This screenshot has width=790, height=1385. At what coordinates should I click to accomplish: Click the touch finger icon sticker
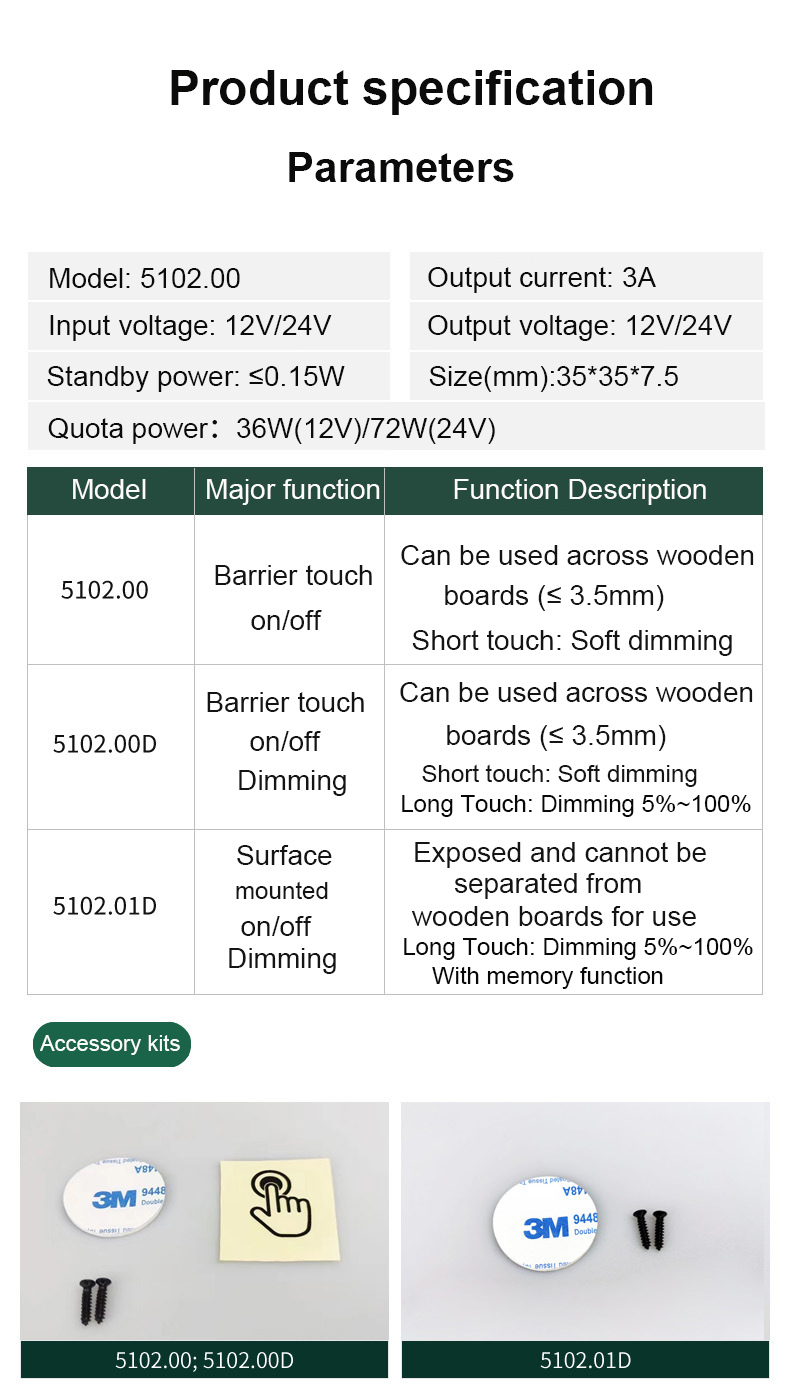(x=279, y=1209)
